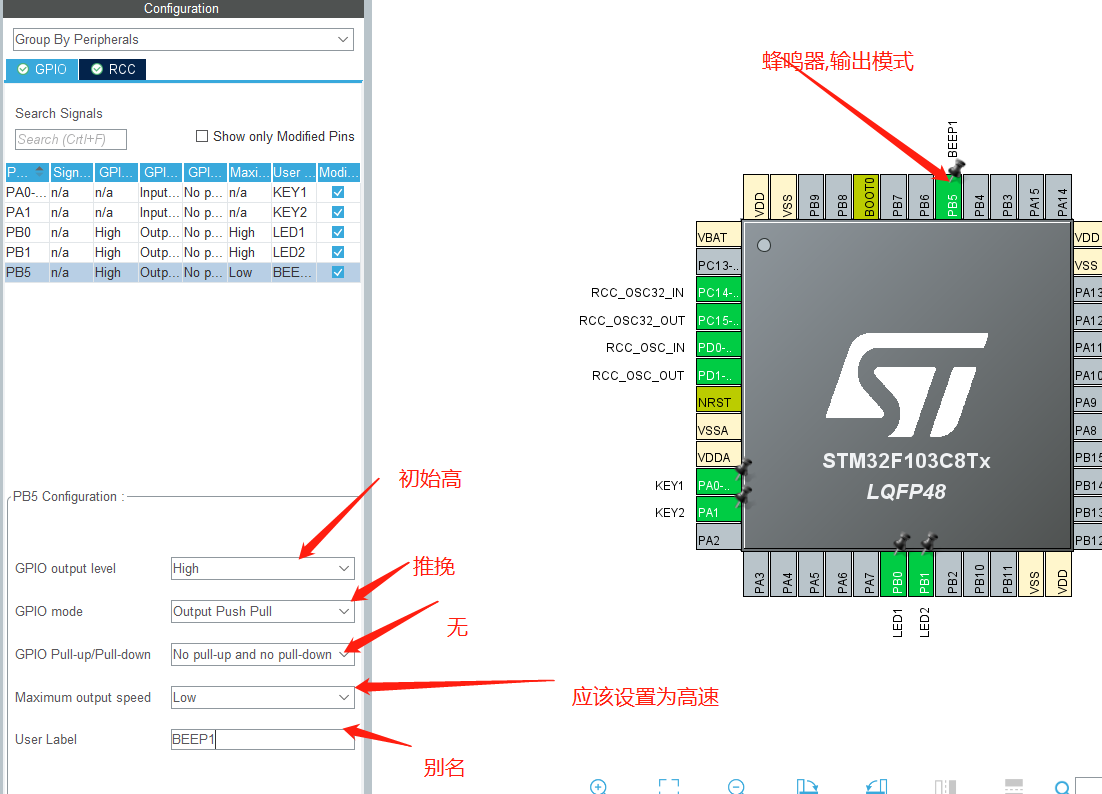Sort by the GPIO output level column header
The image size is (1102, 794).
(x=116, y=172)
